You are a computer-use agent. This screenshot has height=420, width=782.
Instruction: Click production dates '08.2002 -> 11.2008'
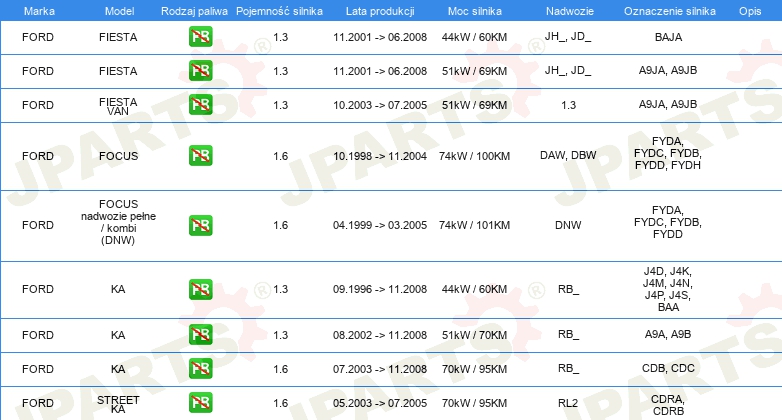pos(380,335)
